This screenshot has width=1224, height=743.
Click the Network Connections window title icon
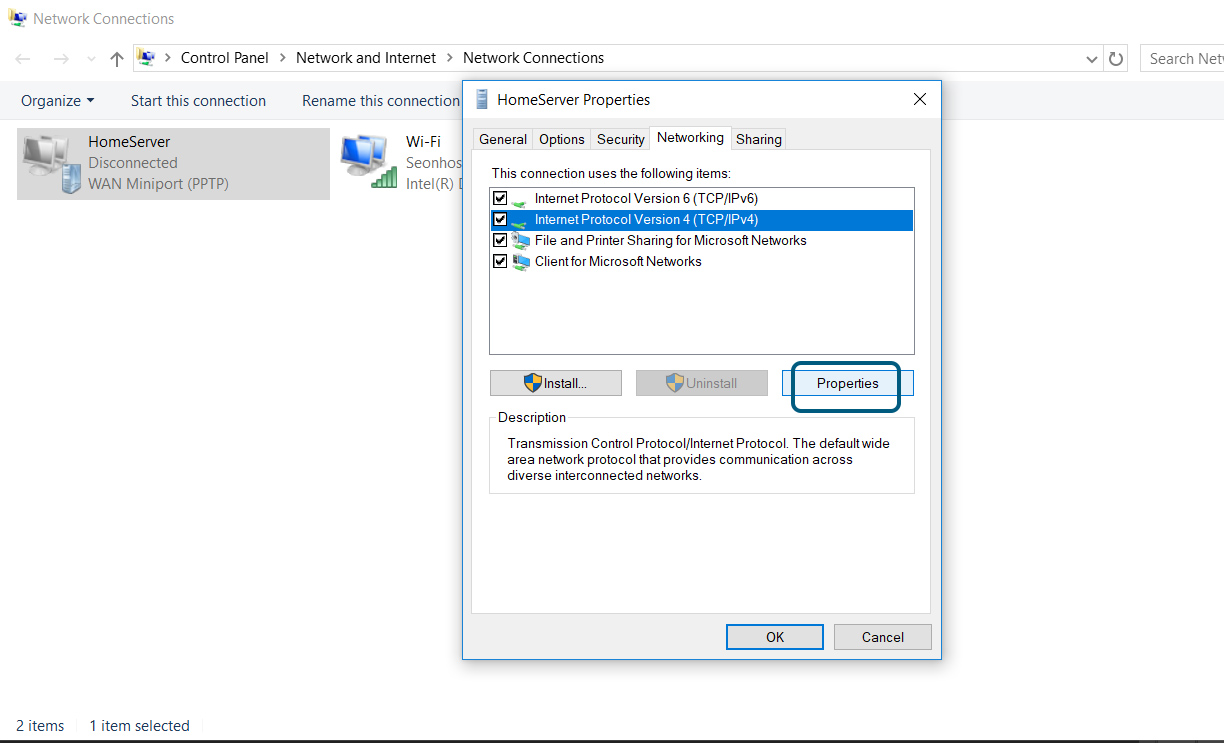tap(17, 18)
